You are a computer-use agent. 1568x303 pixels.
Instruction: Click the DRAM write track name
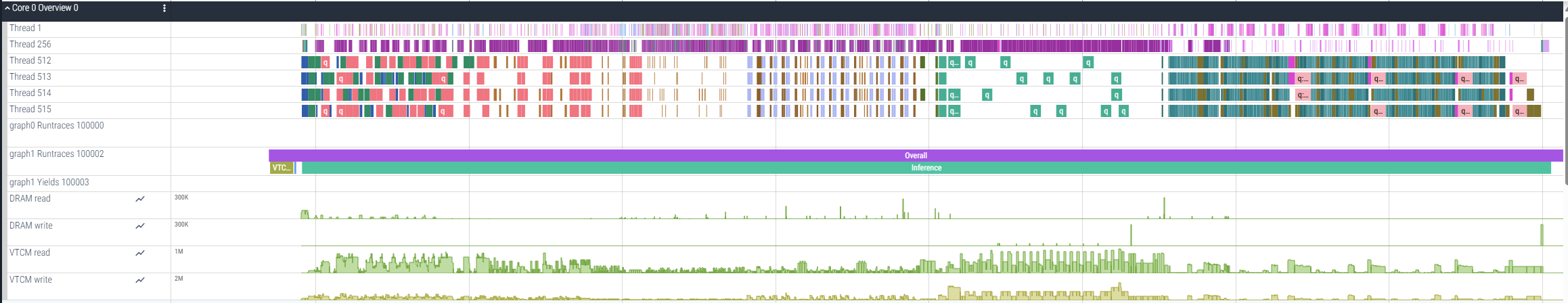pos(30,225)
